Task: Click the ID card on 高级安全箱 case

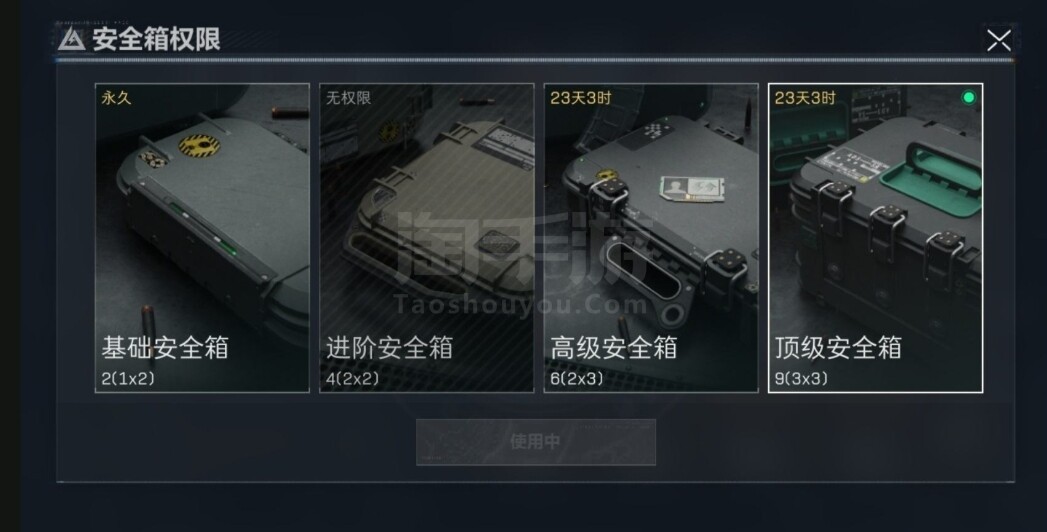Action: point(690,188)
